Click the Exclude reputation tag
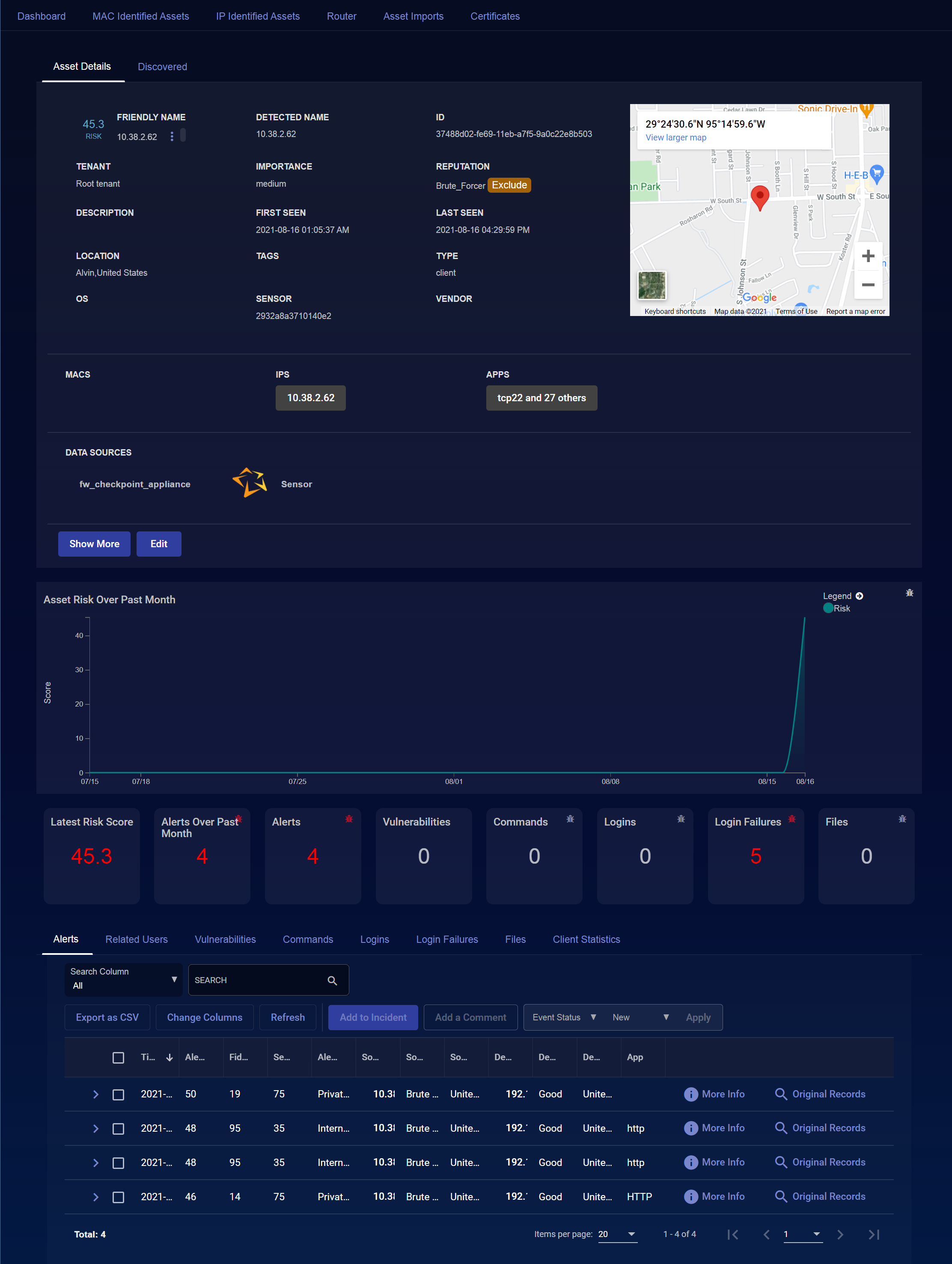The image size is (952, 1264). tap(509, 185)
